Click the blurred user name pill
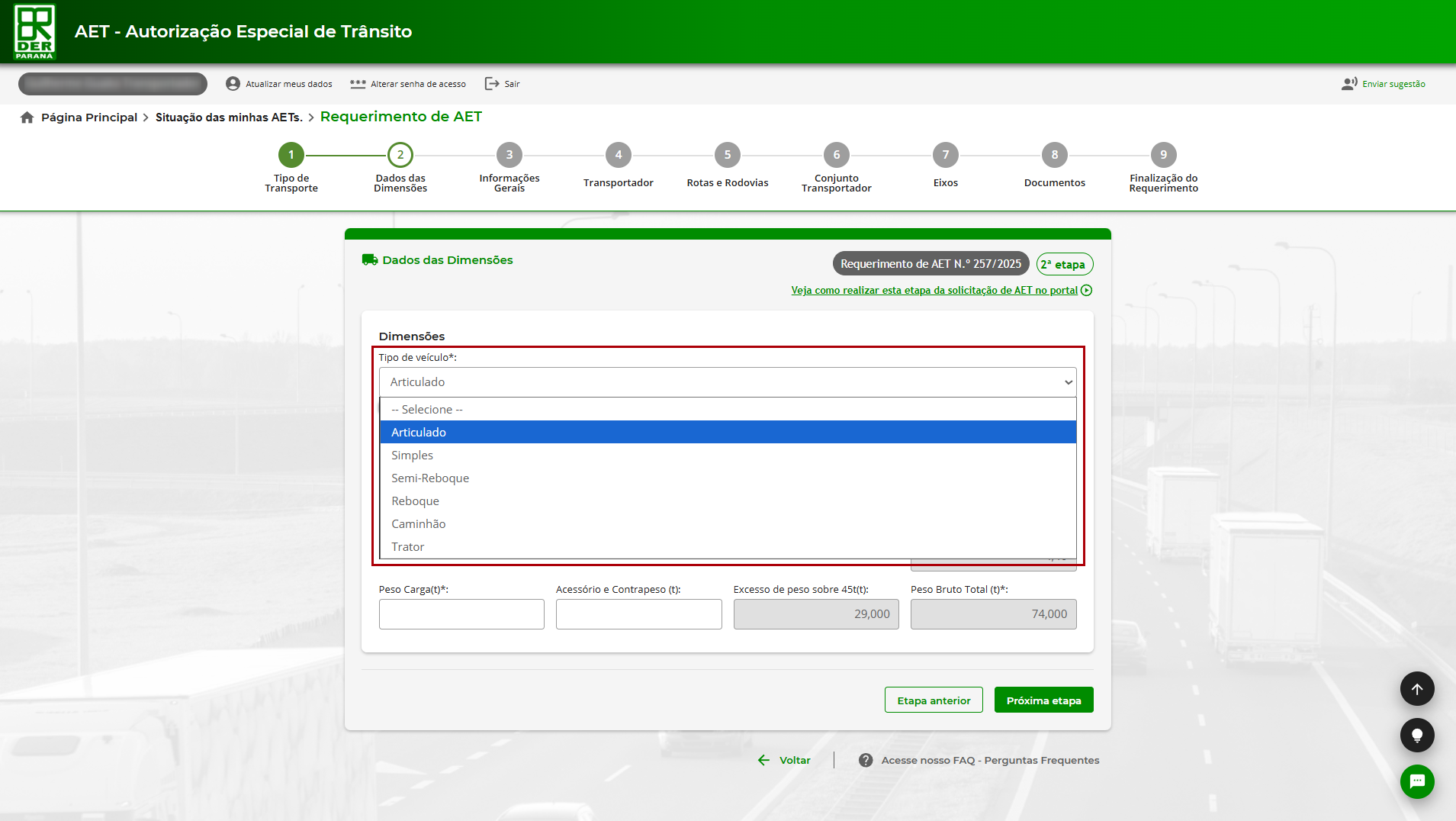1456x821 pixels. [113, 84]
